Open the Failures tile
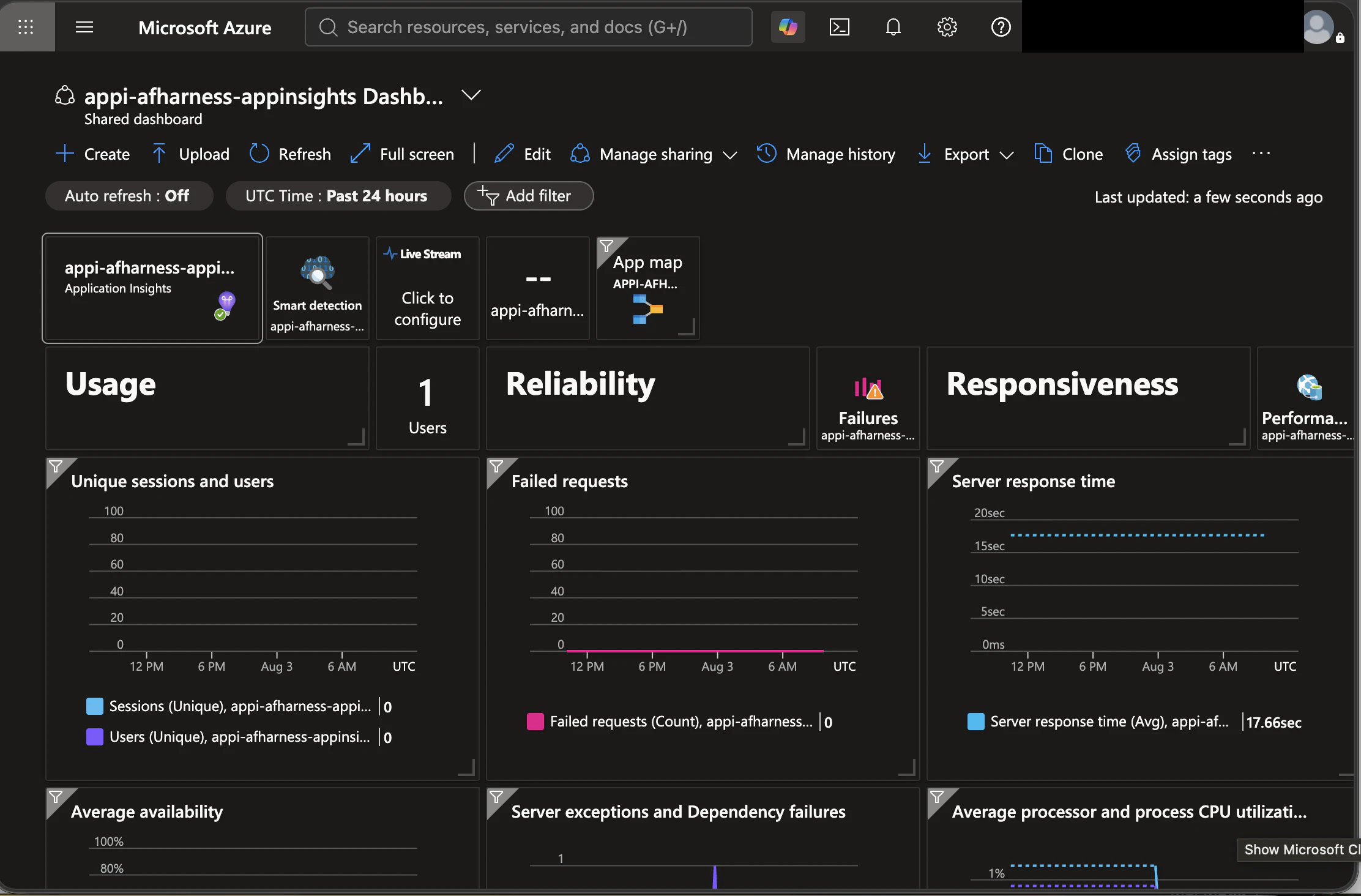The height and width of the screenshot is (896, 1361). pos(868,398)
